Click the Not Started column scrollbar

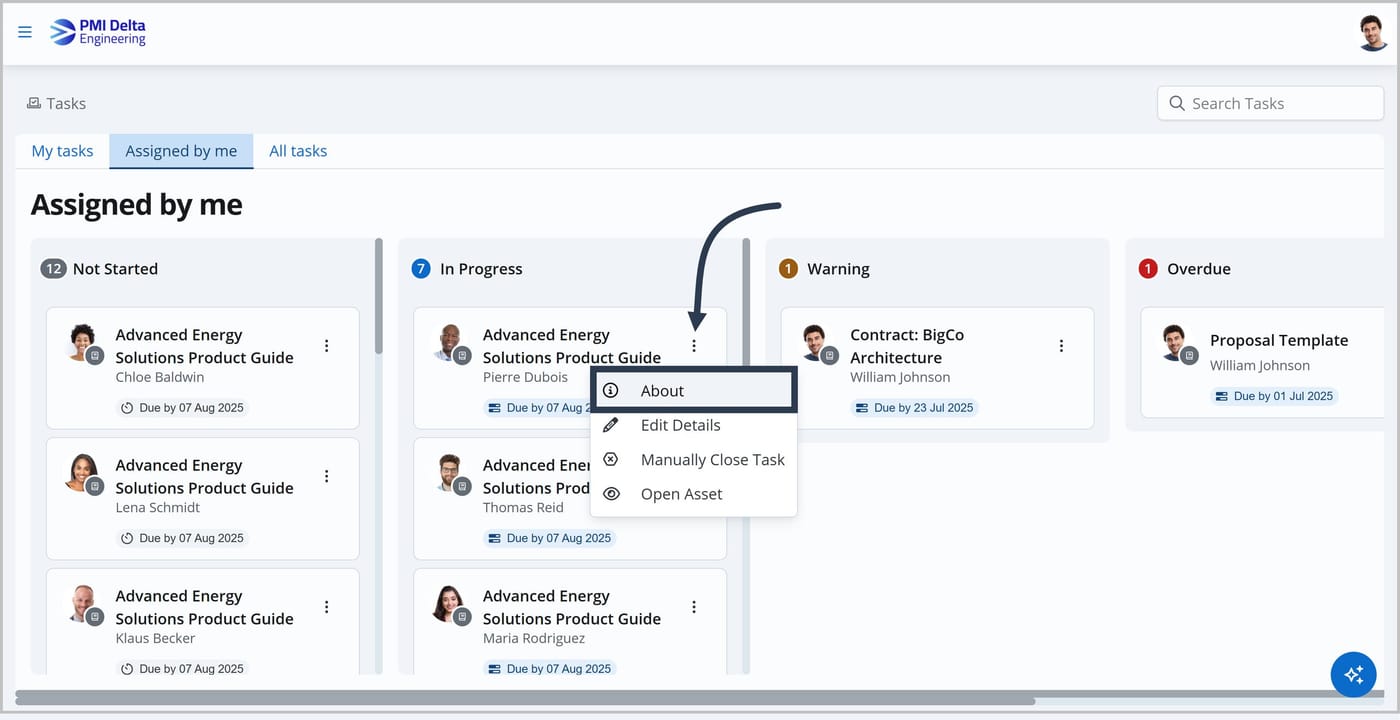point(378,296)
